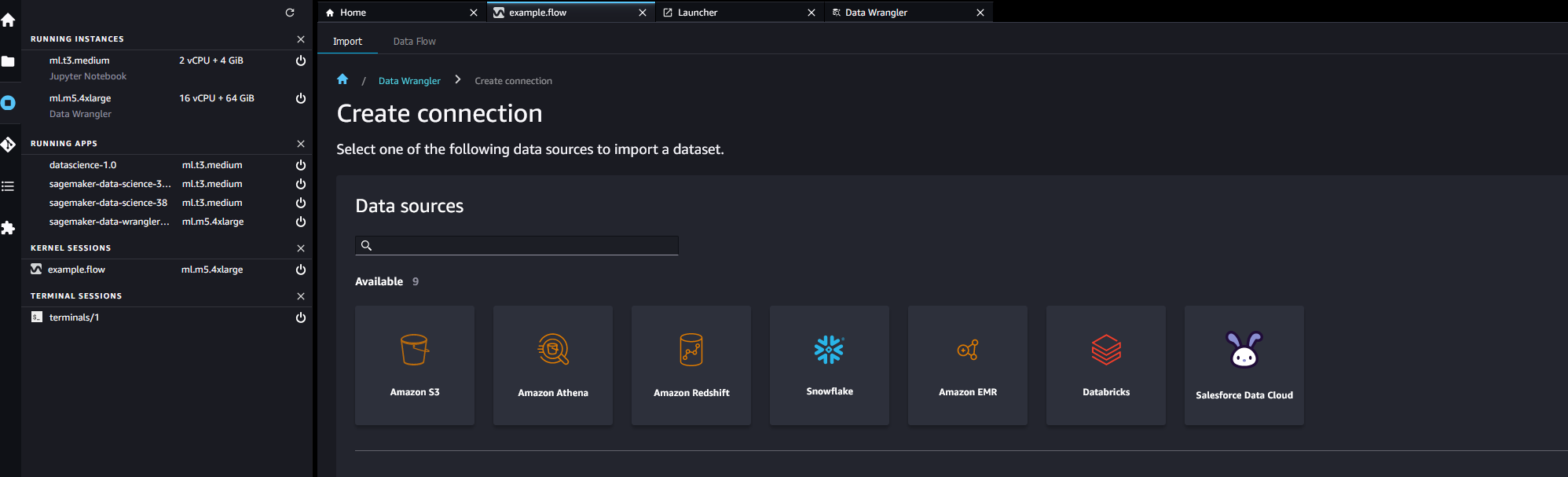
Task: Click the Home icon in left sidebar
Action: pos(9,20)
